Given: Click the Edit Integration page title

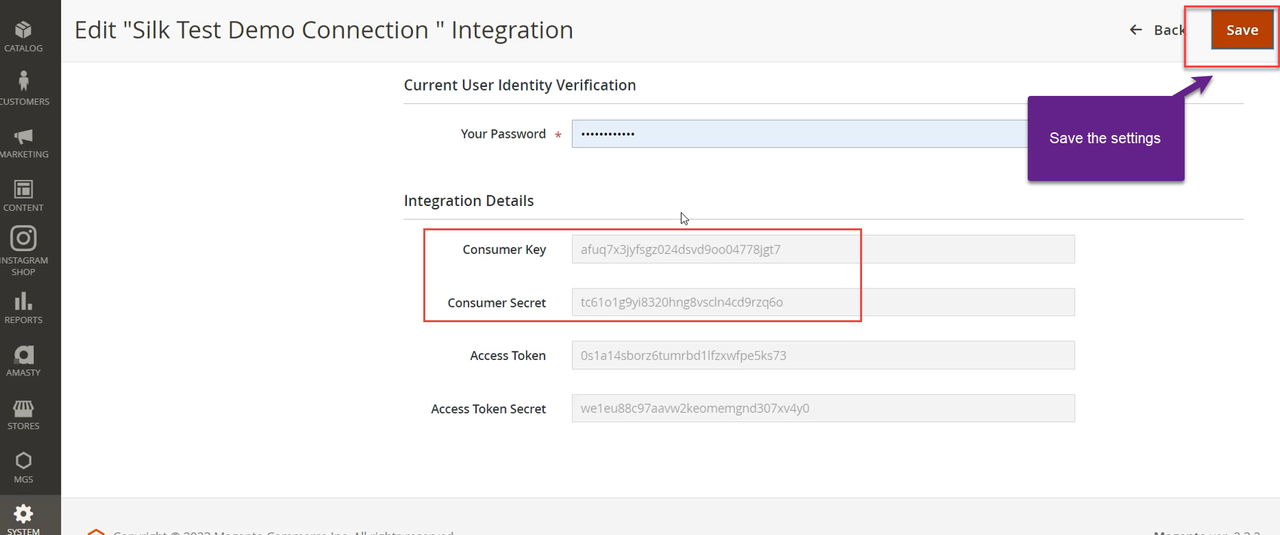Looking at the screenshot, I should (324, 30).
